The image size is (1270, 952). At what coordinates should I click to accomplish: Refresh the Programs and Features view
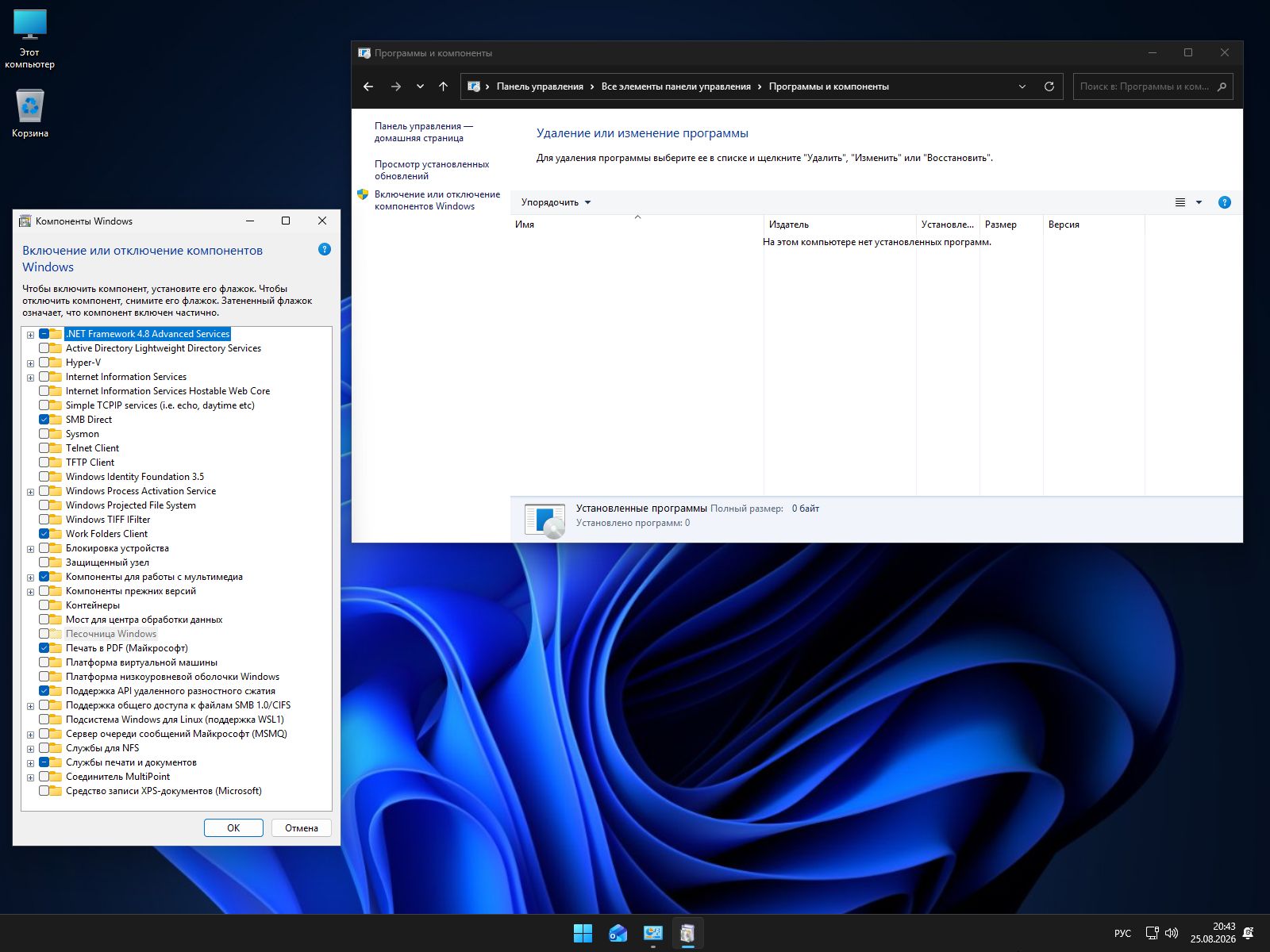pyautogui.click(x=1049, y=86)
